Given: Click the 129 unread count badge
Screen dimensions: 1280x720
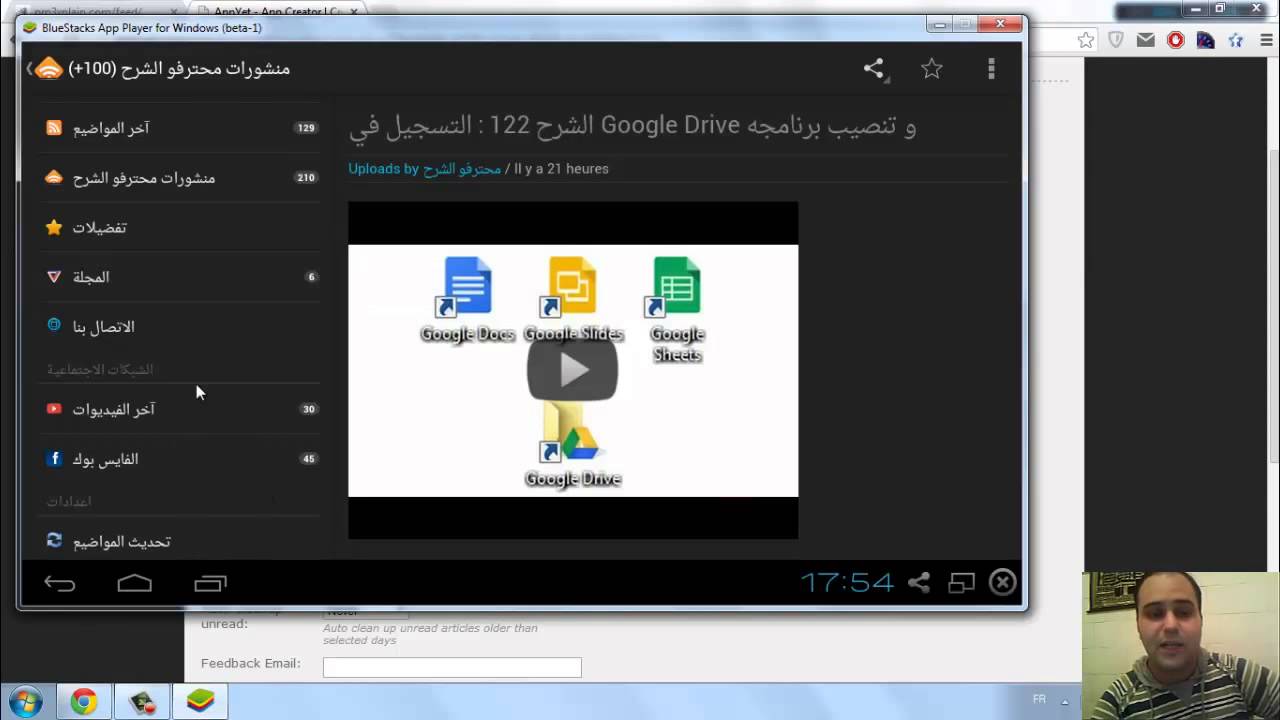Looking at the screenshot, I should click(306, 128).
